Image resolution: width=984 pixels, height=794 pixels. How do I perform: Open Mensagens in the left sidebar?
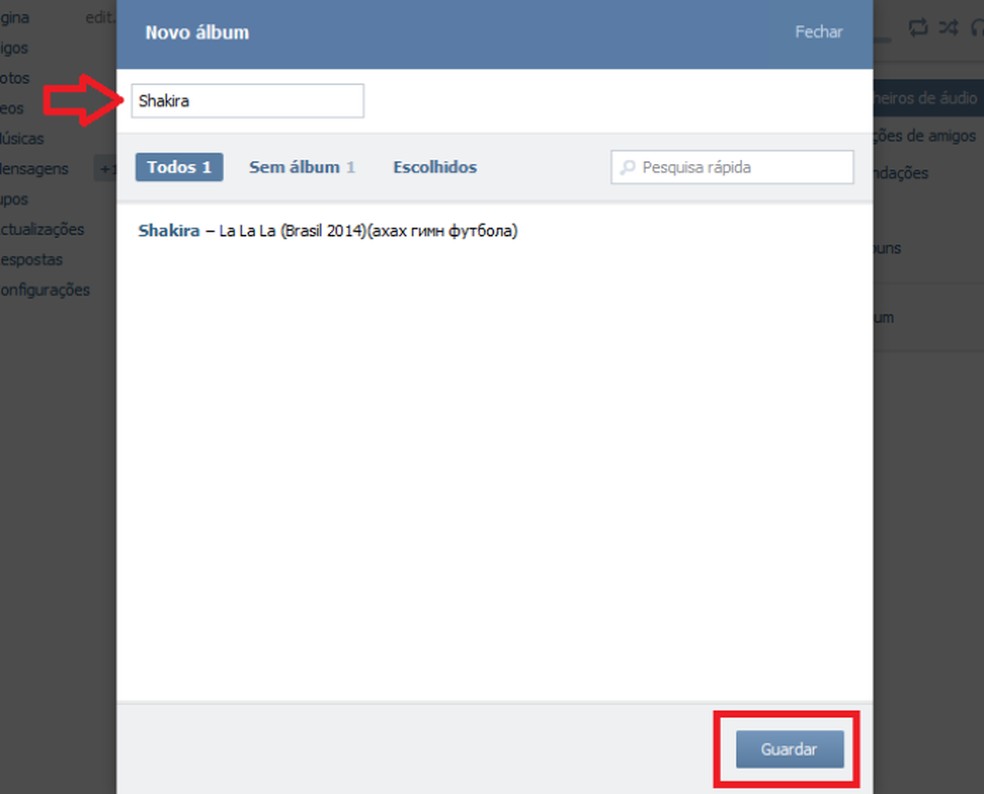coord(35,169)
